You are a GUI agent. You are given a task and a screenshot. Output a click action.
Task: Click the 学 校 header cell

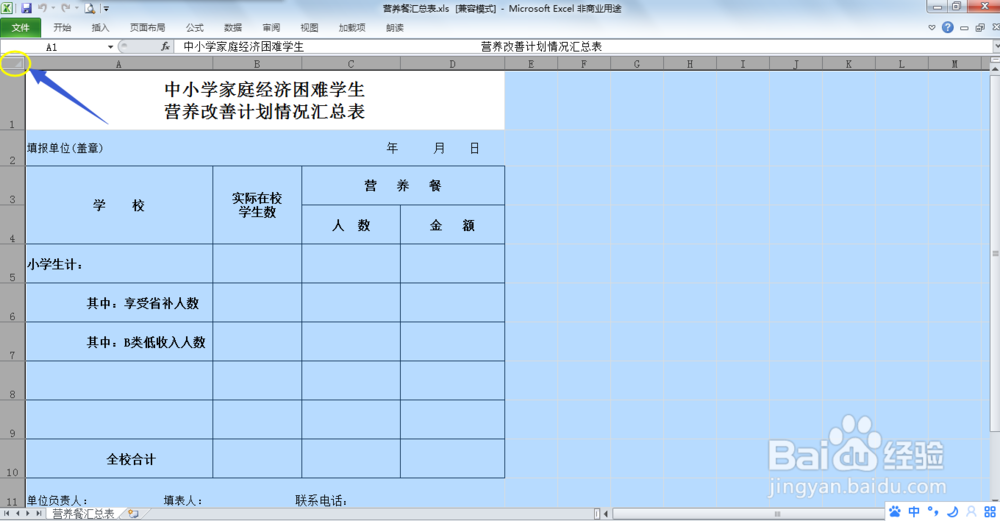pyautogui.click(x=119, y=205)
